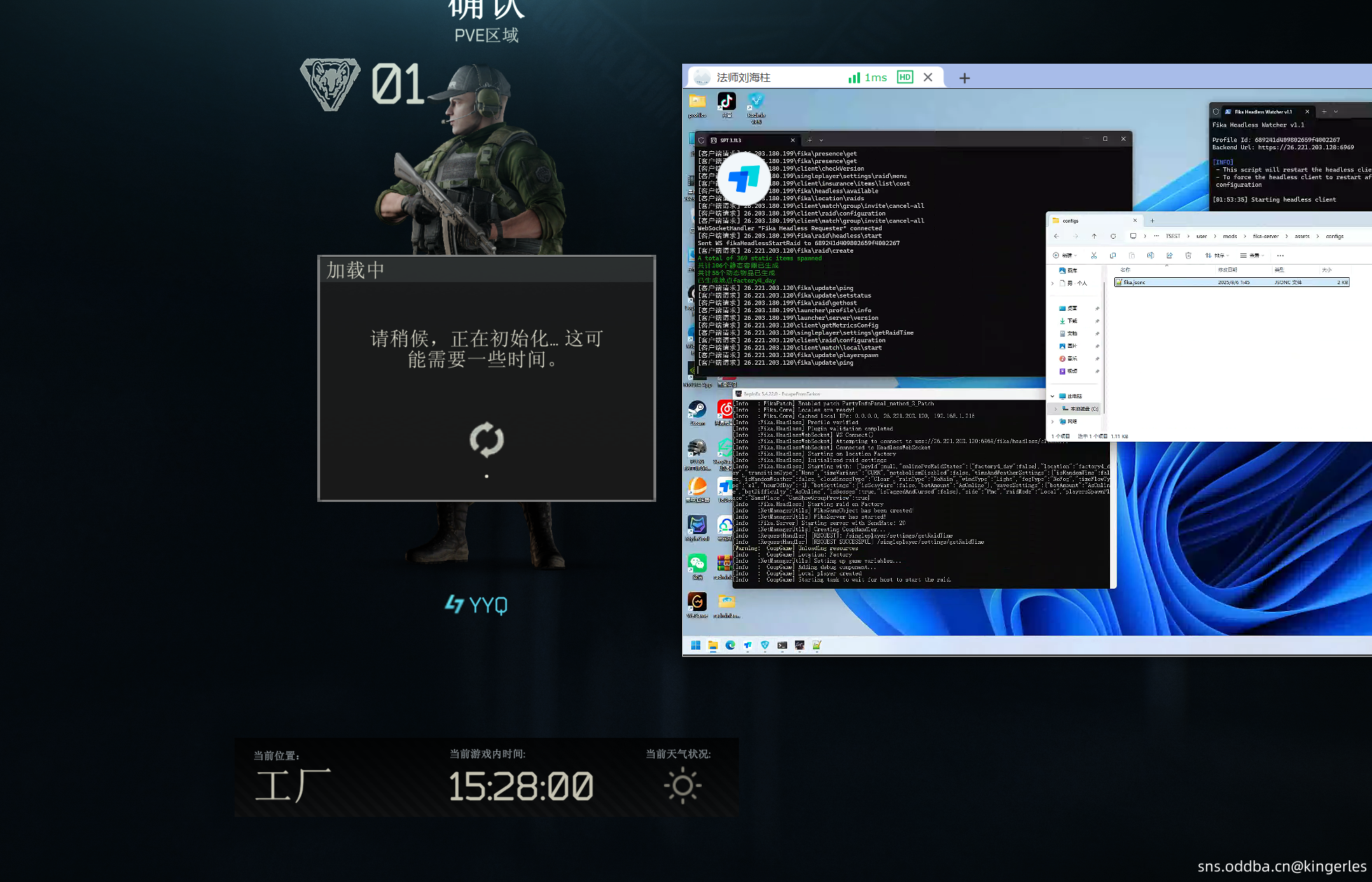
Task: Expand the Local Disk (C:) tree item arrow
Action: coord(1055,409)
